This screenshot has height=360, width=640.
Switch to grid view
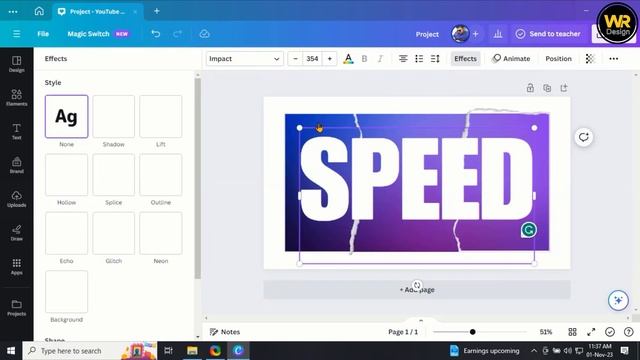tap(572, 332)
